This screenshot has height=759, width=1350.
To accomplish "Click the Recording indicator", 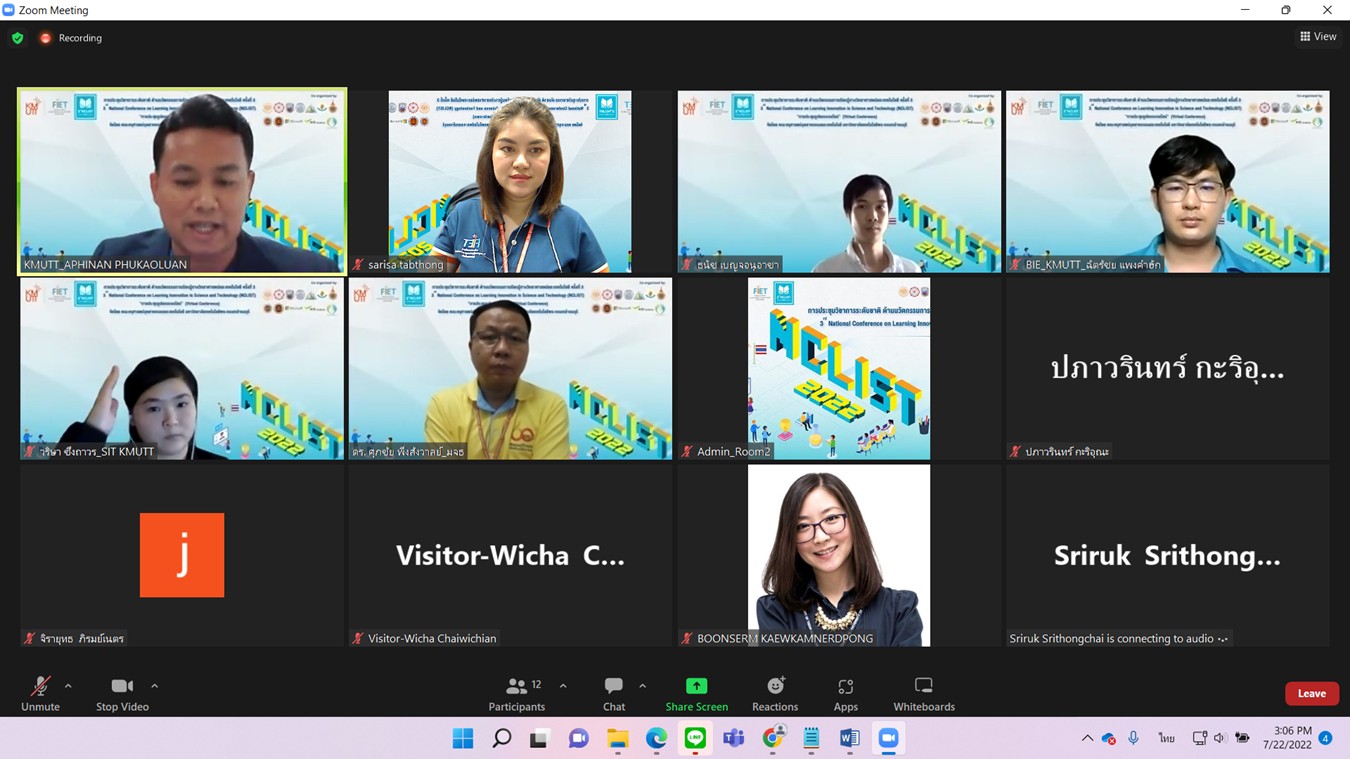I will click(71, 38).
